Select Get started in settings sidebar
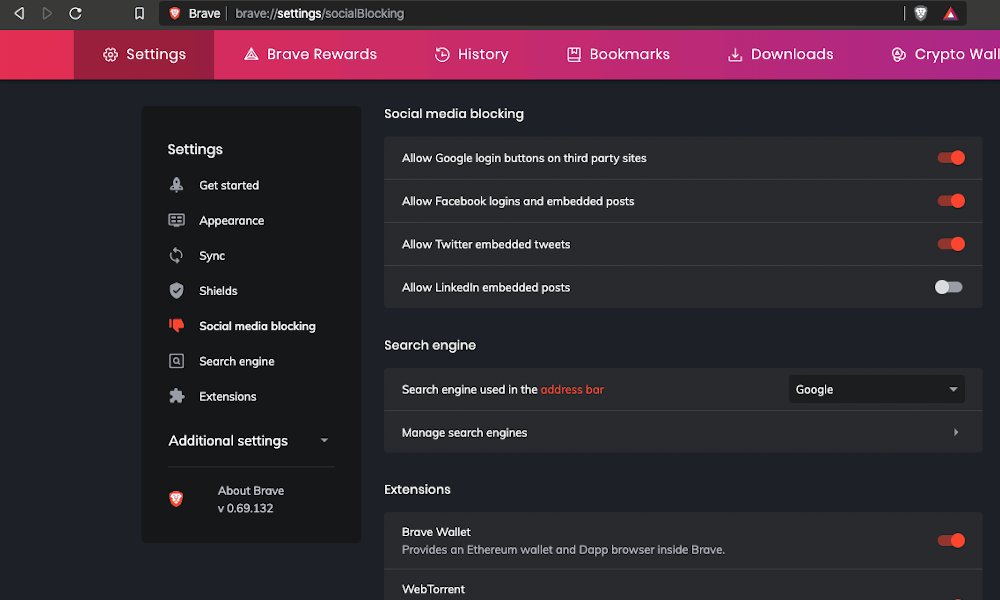Screen dimensions: 1000x600 point(229,185)
